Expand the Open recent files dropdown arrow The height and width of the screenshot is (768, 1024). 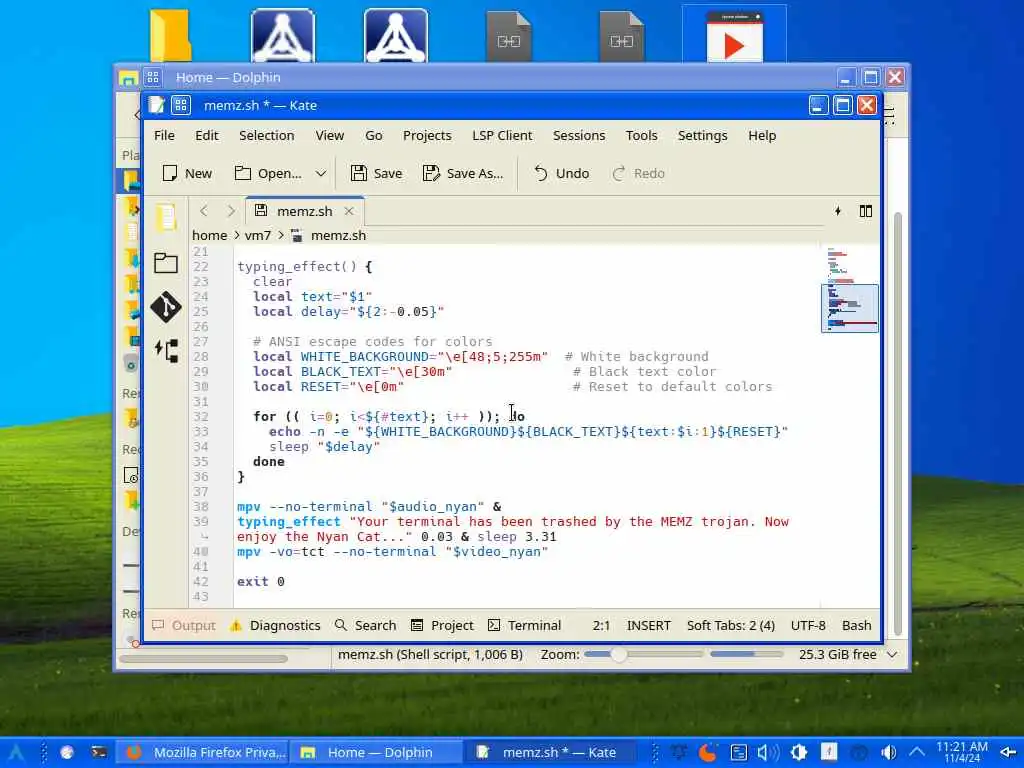tap(321, 173)
